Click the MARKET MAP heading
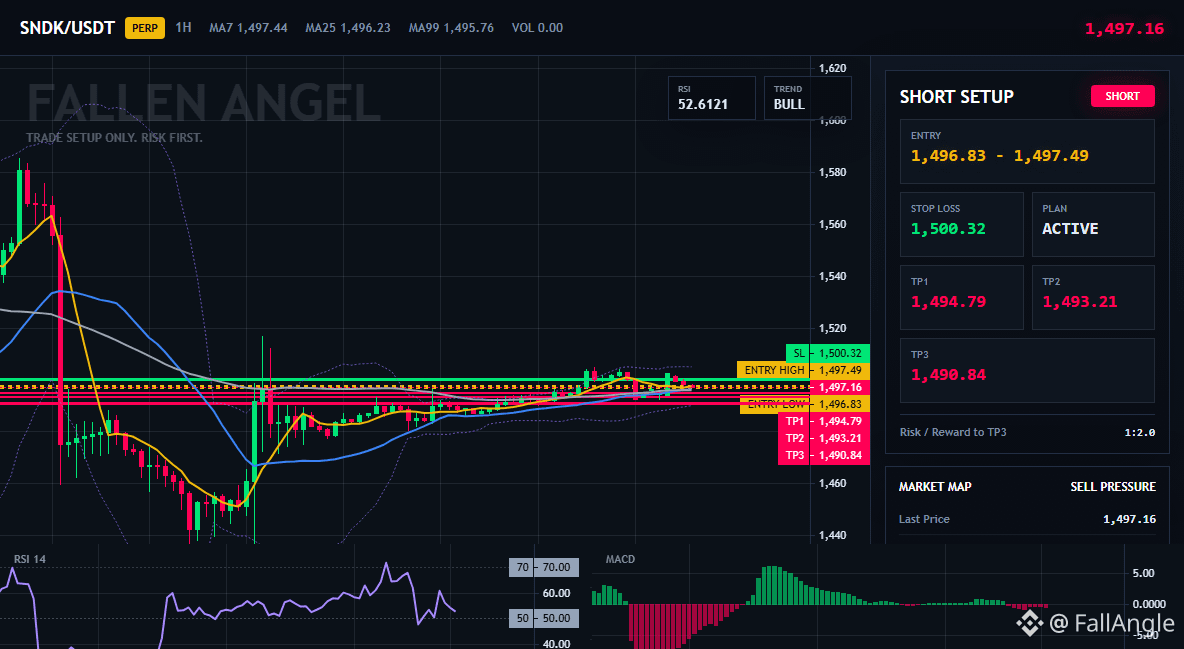Viewport: 1184px width, 649px height. tap(935, 487)
